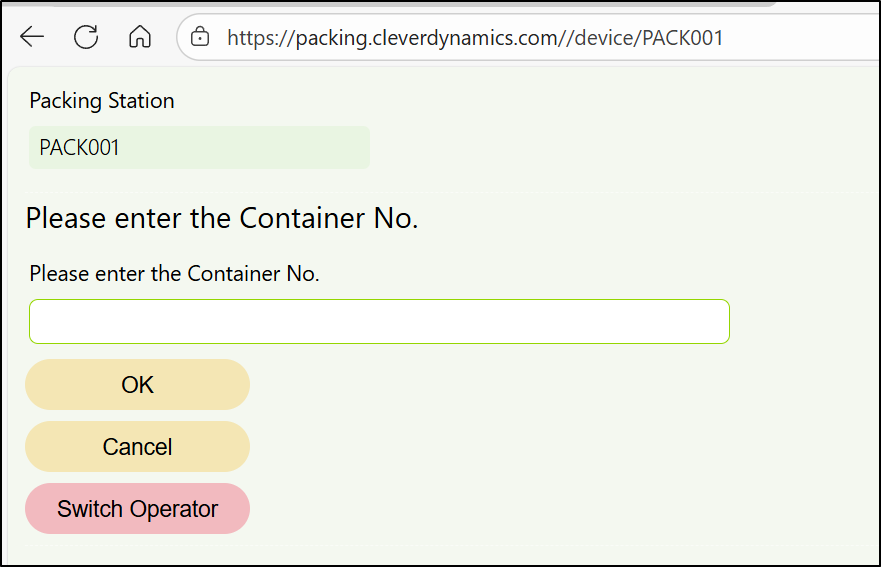Viewport: 881px width, 567px height.
Task: Click the large Container No. heading text
Action: tap(222, 218)
